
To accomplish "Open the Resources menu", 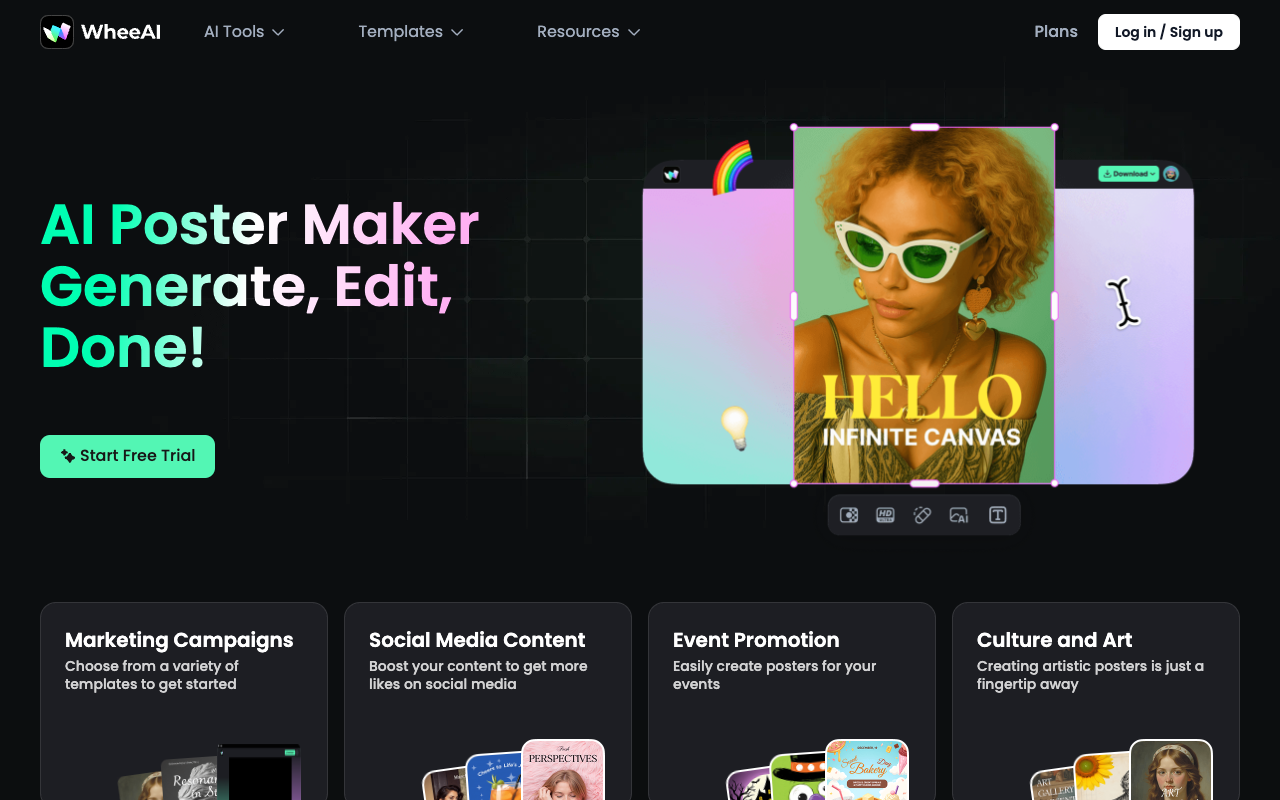I will [588, 31].
